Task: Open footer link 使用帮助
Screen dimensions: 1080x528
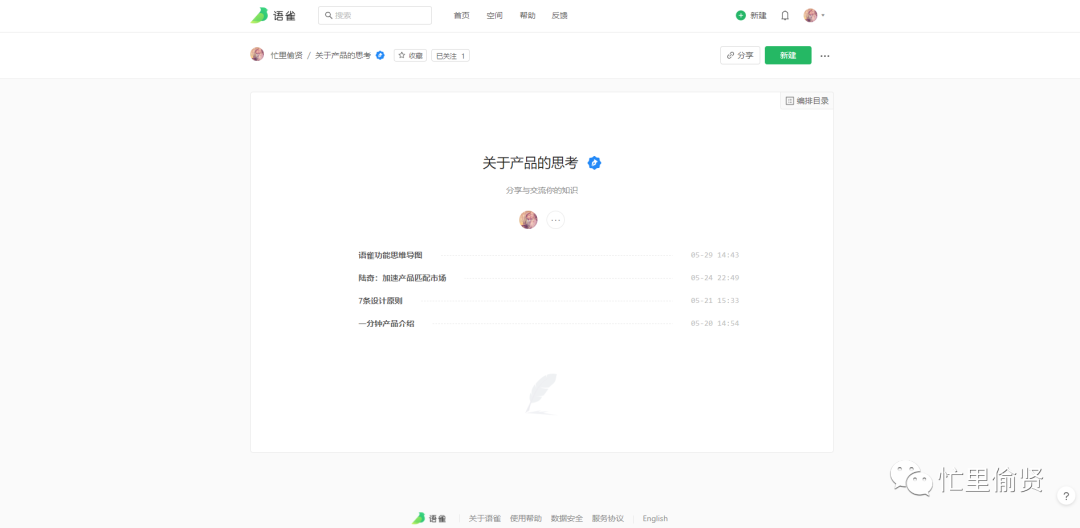Action: pyautogui.click(x=526, y=518)
